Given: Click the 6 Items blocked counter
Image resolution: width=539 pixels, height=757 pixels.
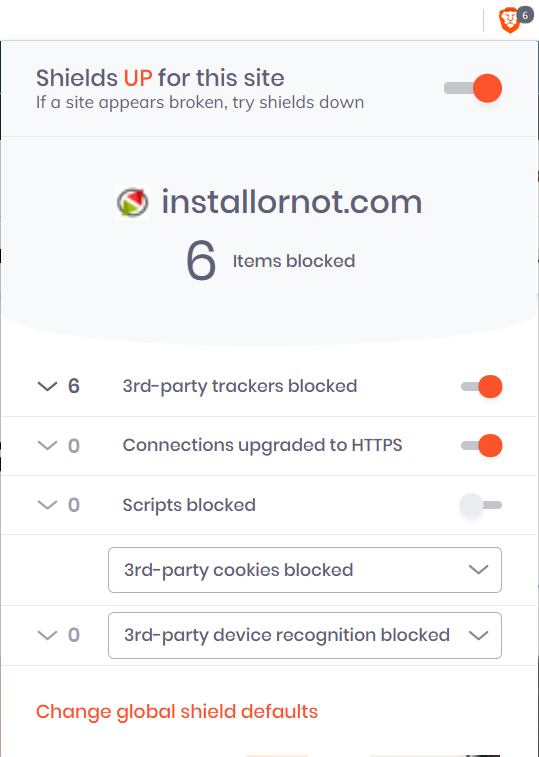Looking at the screenshot, I should (270, 261).
